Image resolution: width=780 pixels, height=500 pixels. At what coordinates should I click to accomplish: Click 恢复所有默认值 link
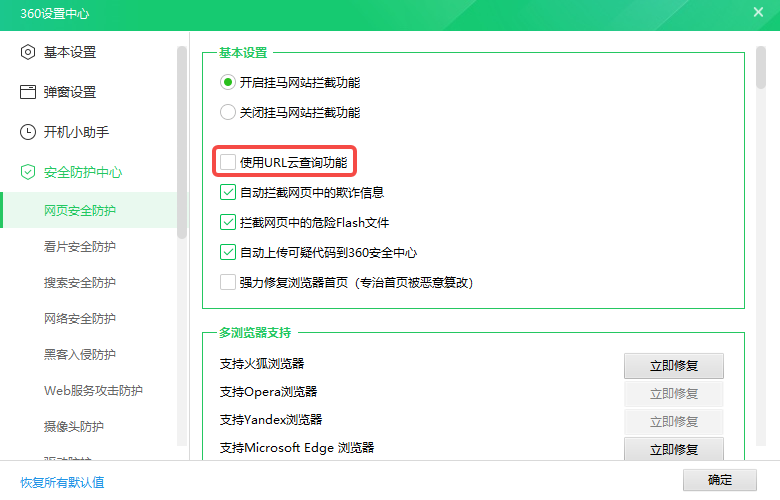62,482
